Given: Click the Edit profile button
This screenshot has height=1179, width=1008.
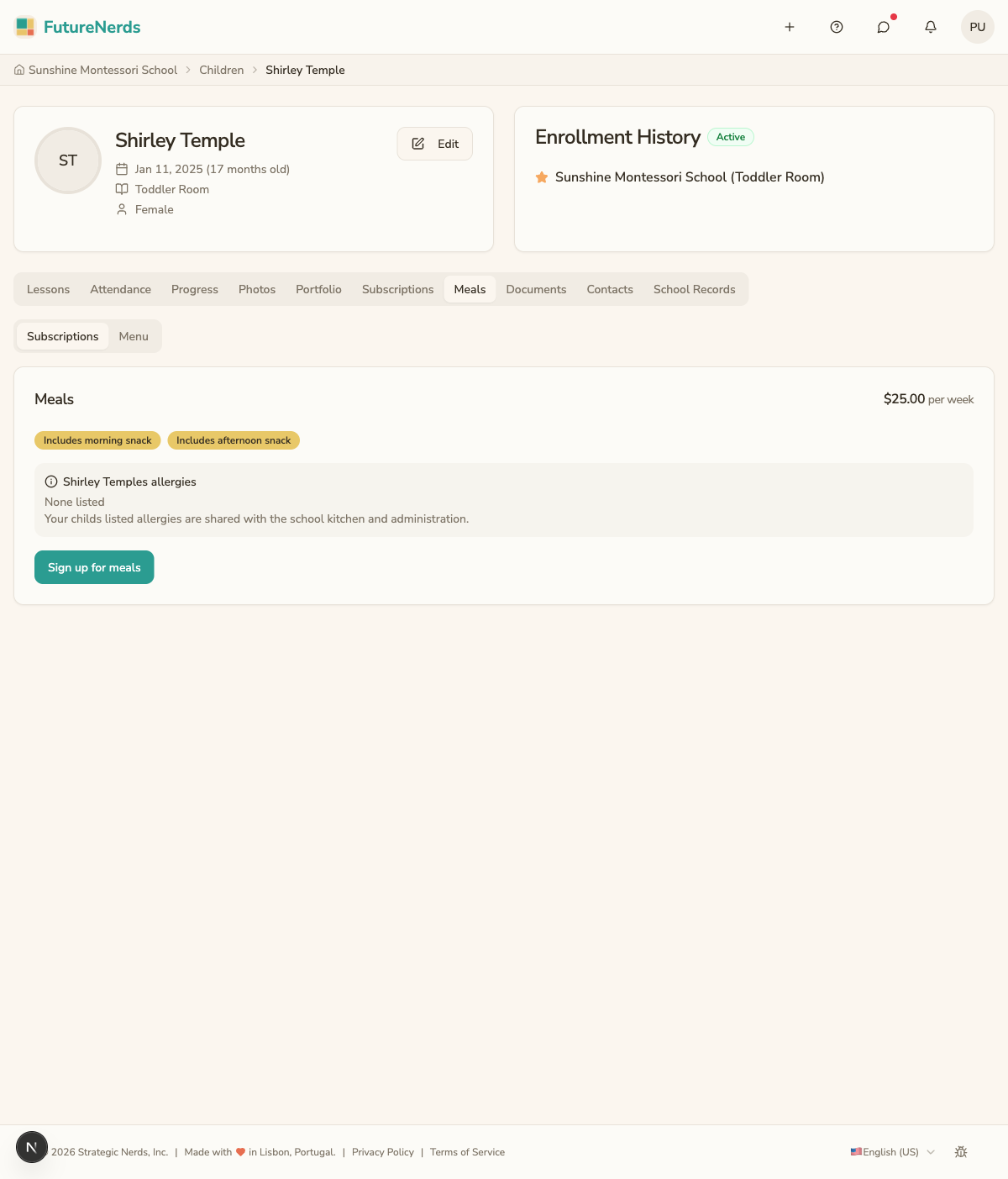Looking at the screenshot, I should pyautogui.click(x=435, y=144).
